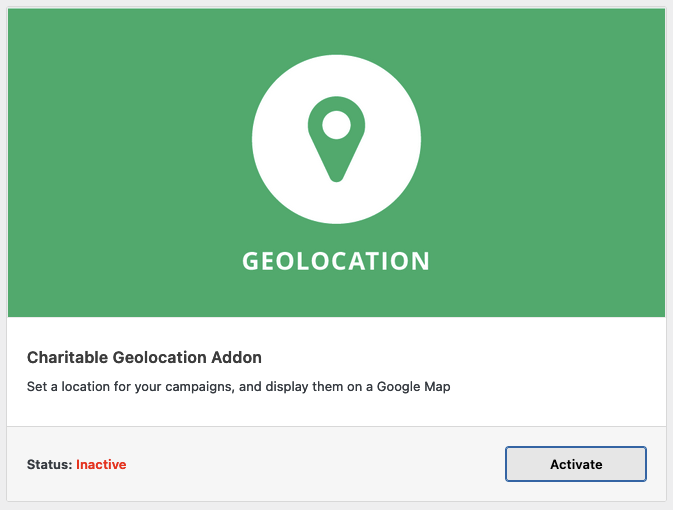Click the addon description text

[x=239, y=387]
